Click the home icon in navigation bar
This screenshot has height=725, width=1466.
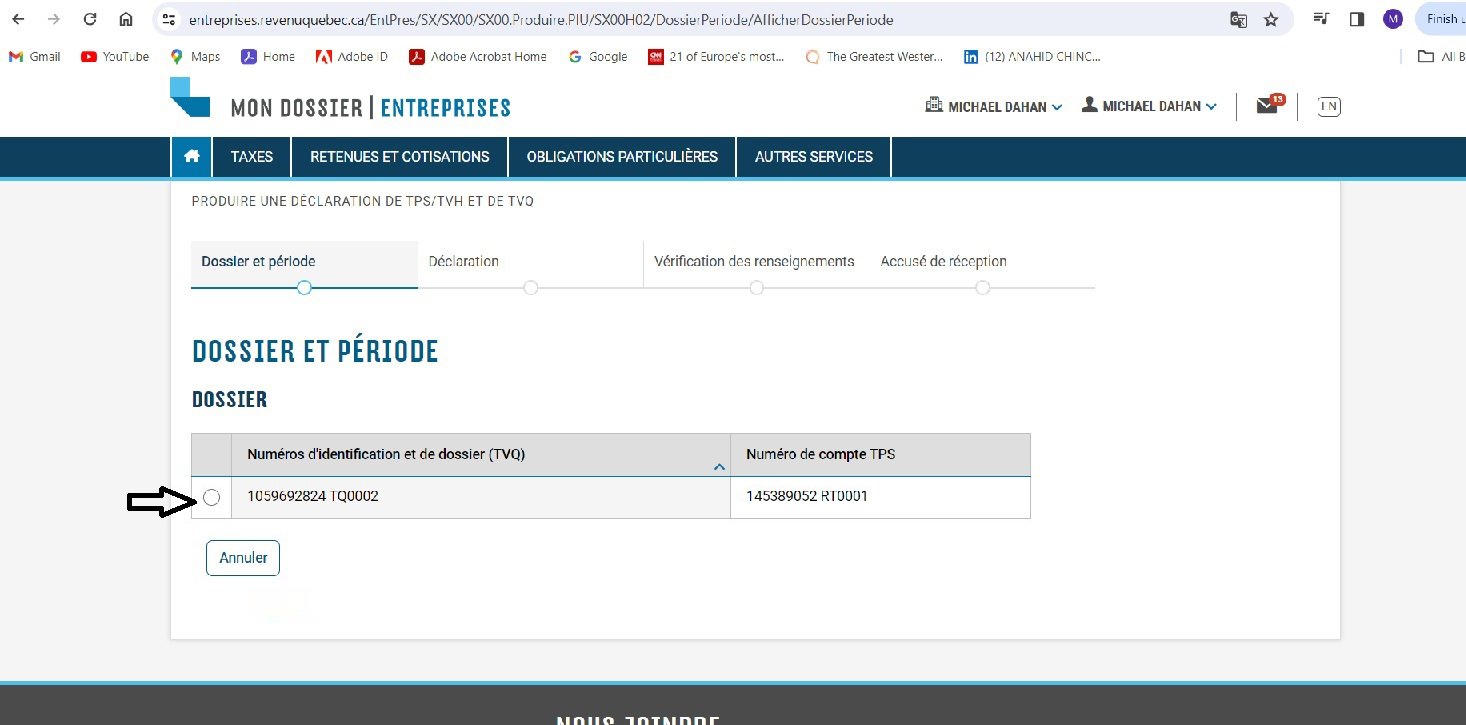tap(191, 157)
